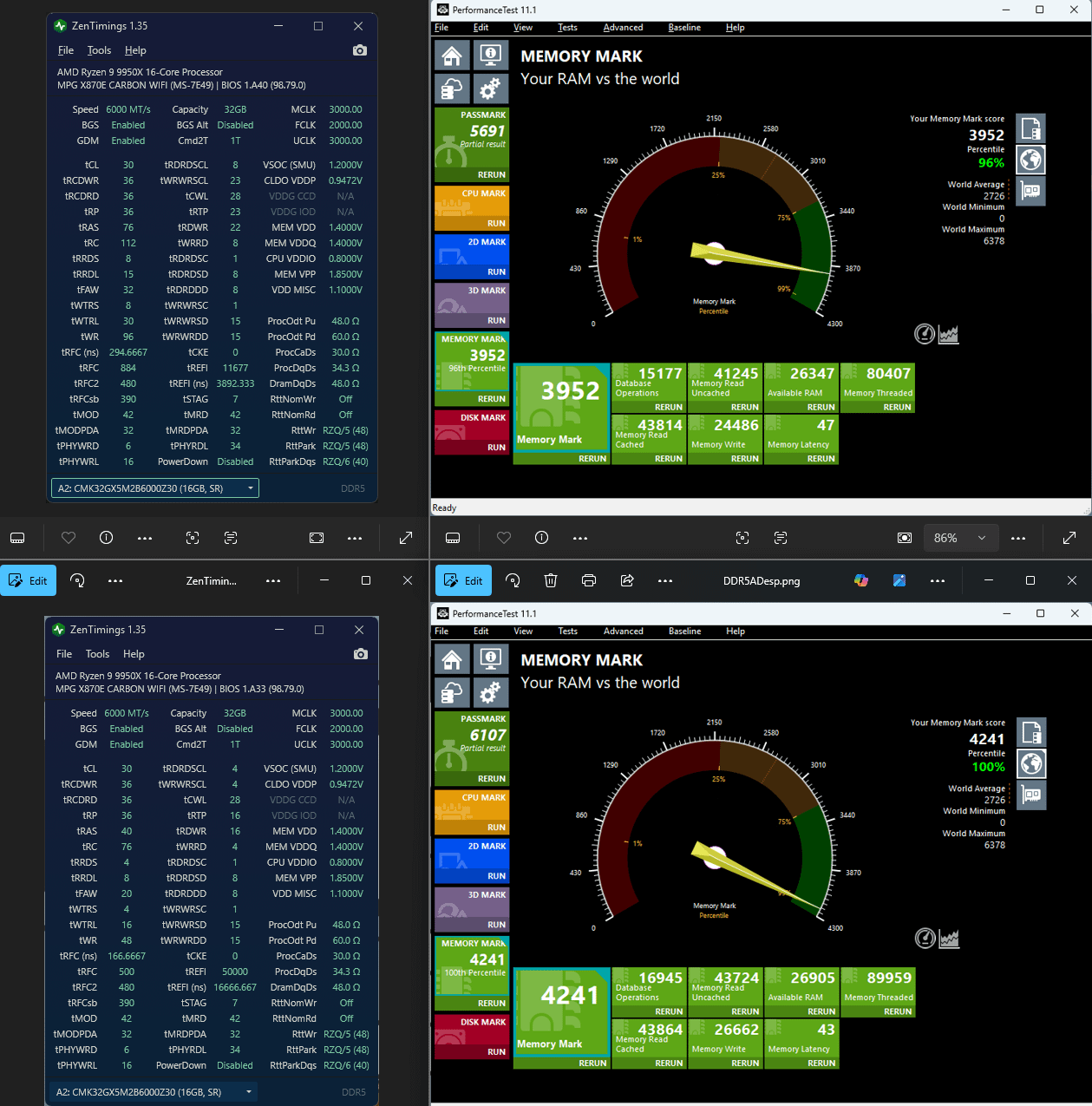Click the tRFC (ns) value 294.6667
The width and height of the screenshot is (1092, 1106).
[x=128, y=352]
